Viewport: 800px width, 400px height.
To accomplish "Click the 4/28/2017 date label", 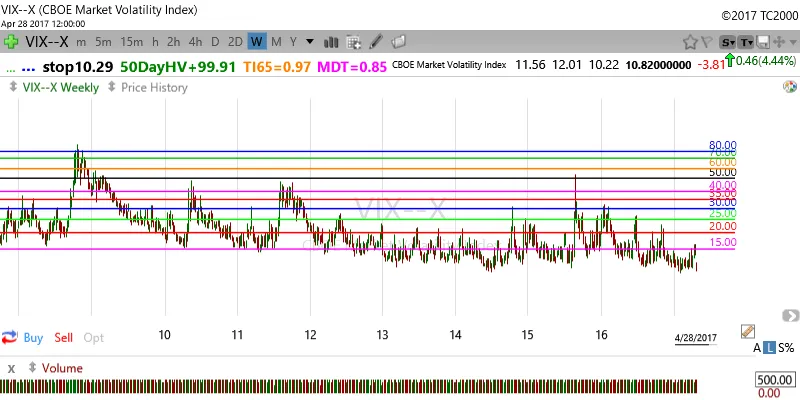I will tap(695, 338).
